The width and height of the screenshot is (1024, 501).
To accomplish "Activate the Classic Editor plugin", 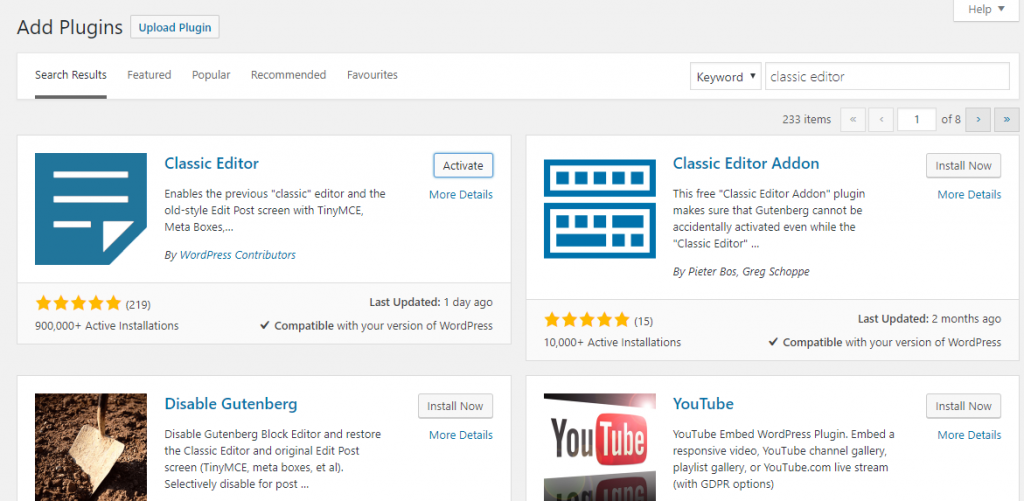I will pyautogui.click(x=463, y=166).
